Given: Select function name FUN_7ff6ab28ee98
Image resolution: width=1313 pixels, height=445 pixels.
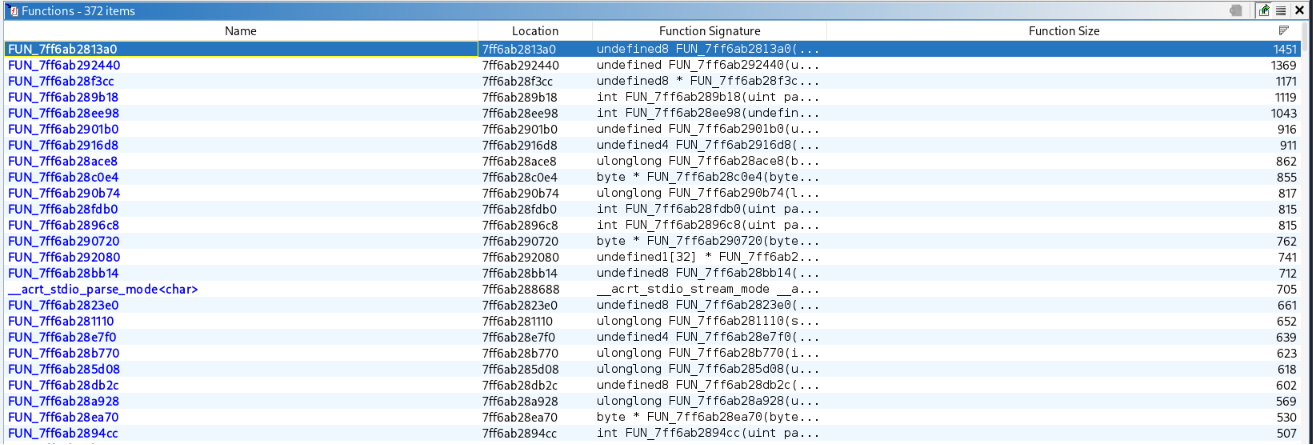Looking at the screenshot, I should tap(63, 113).
